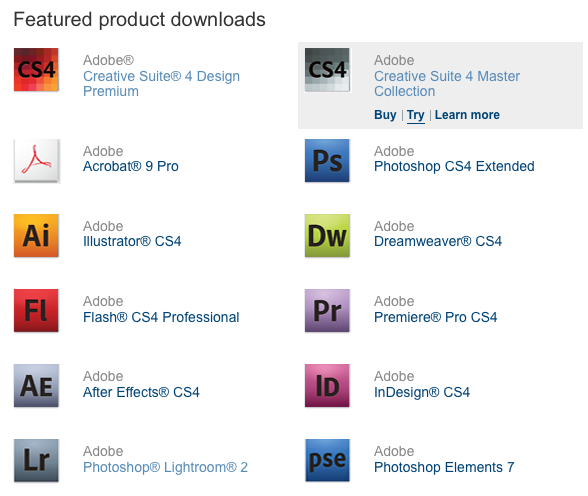Viewport: 588px width, 496px height.
Task: Click the Try link for Master Collection
Action: [x=416, y=115]
